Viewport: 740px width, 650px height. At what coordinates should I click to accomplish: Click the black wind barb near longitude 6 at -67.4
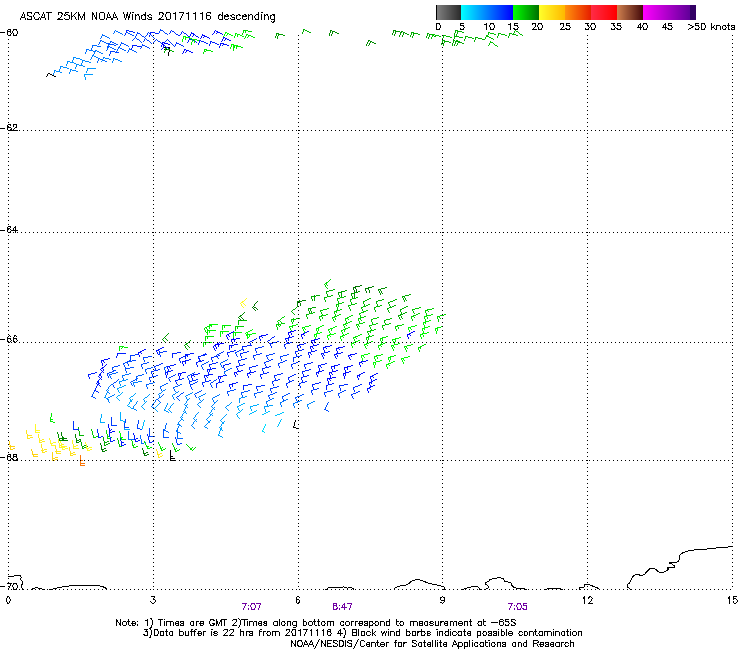click(296, 424)
